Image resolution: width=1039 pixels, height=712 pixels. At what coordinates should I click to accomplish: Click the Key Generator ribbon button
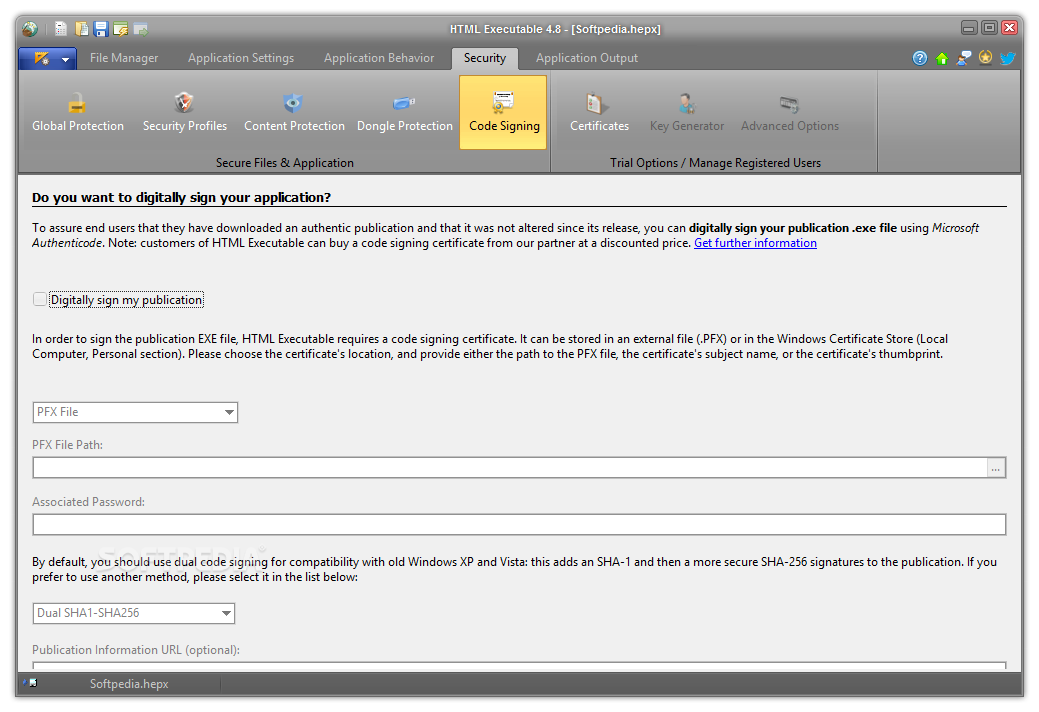[x=686, y=113]
